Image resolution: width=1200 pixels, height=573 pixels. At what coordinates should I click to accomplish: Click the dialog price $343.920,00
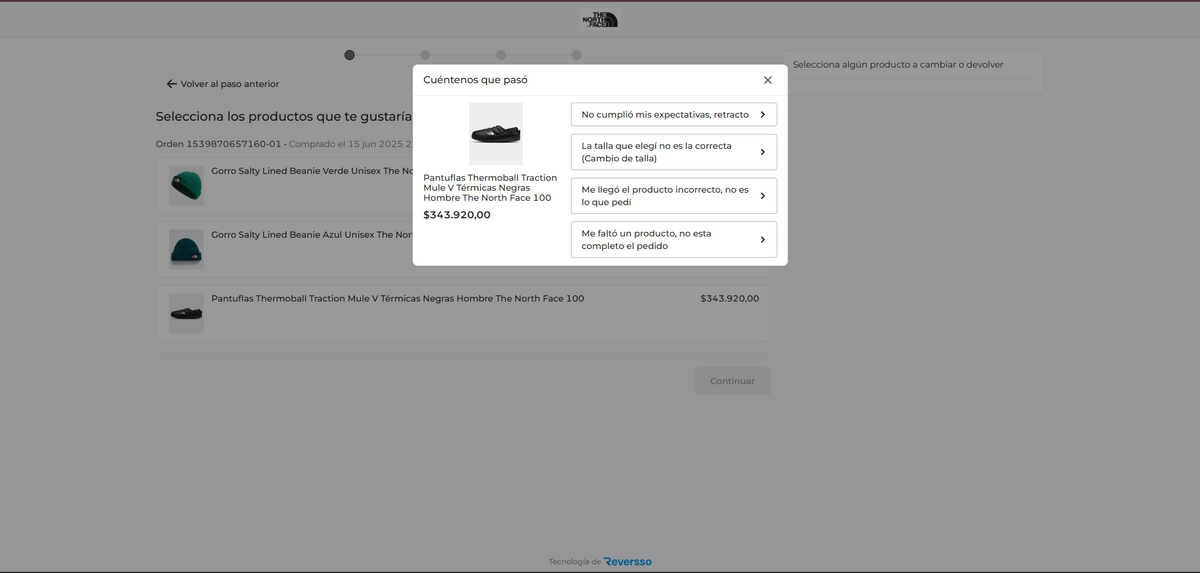tap(457, 215)
